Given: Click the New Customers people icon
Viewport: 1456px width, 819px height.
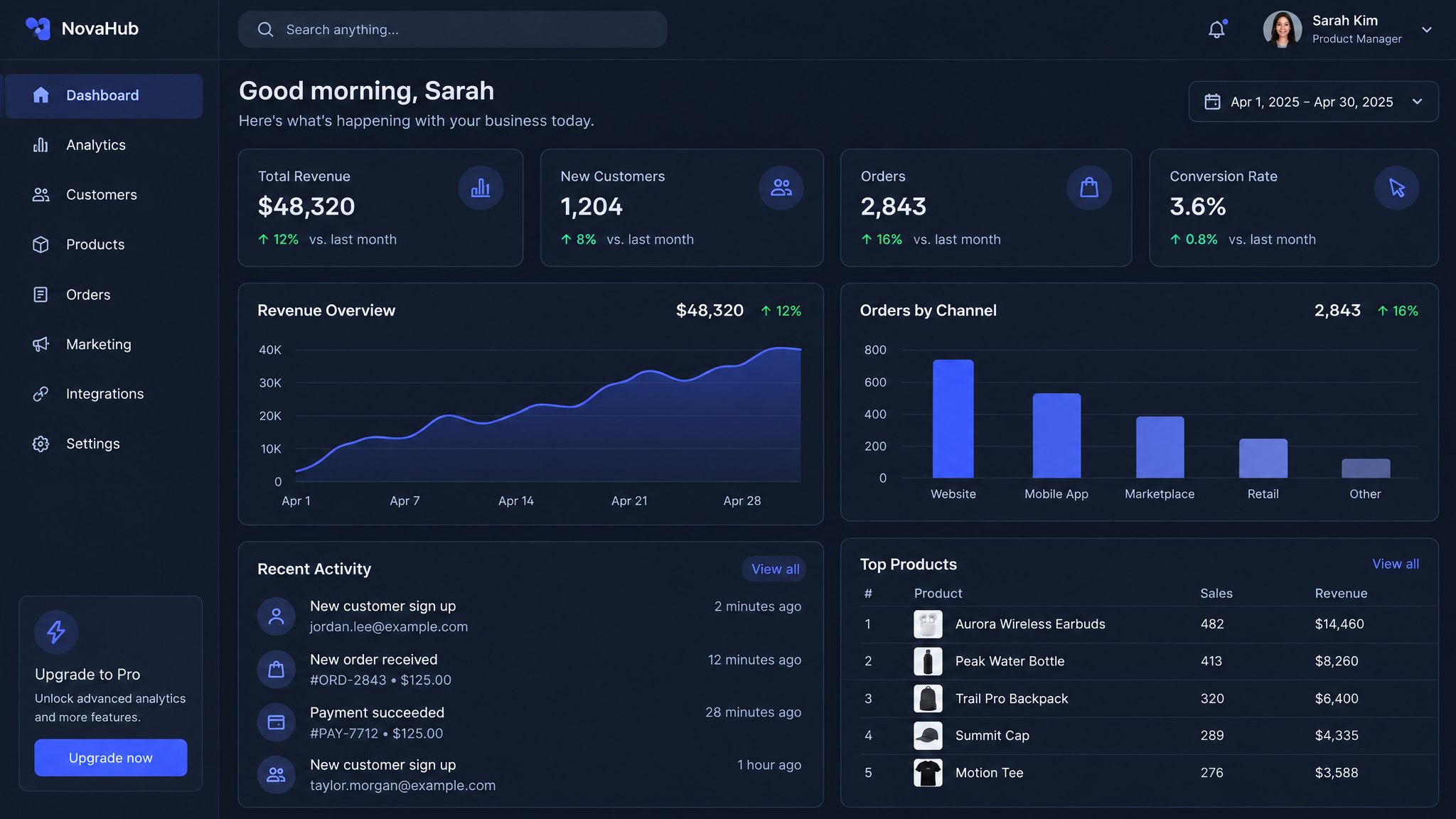Looking at the screenshot, I should (781, 188).
